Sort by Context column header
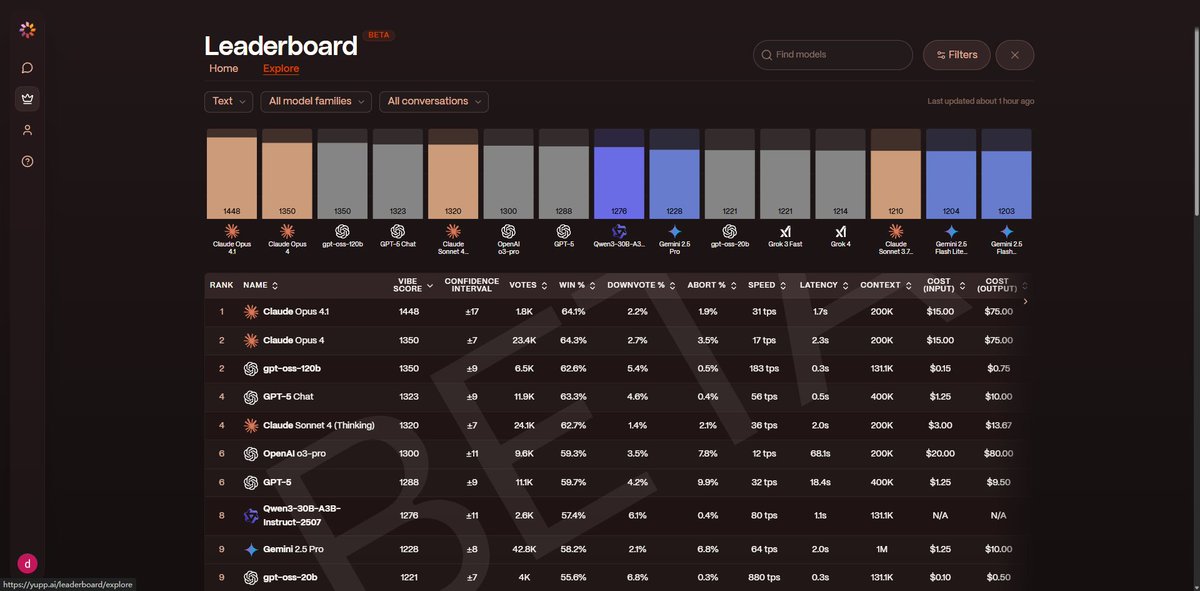The image size is (1200, 591). tap(886, 285)
